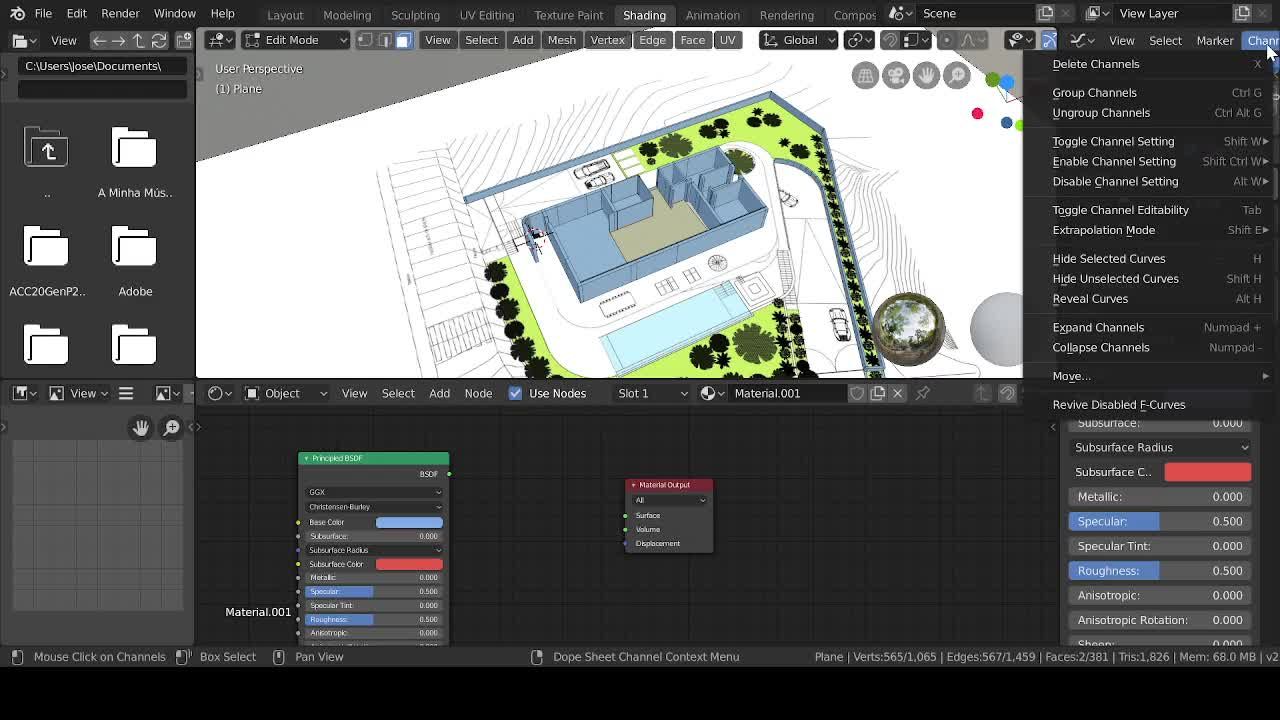Open the Edit Mode dropdown
1280x720 pixels.
click(294, 39)
